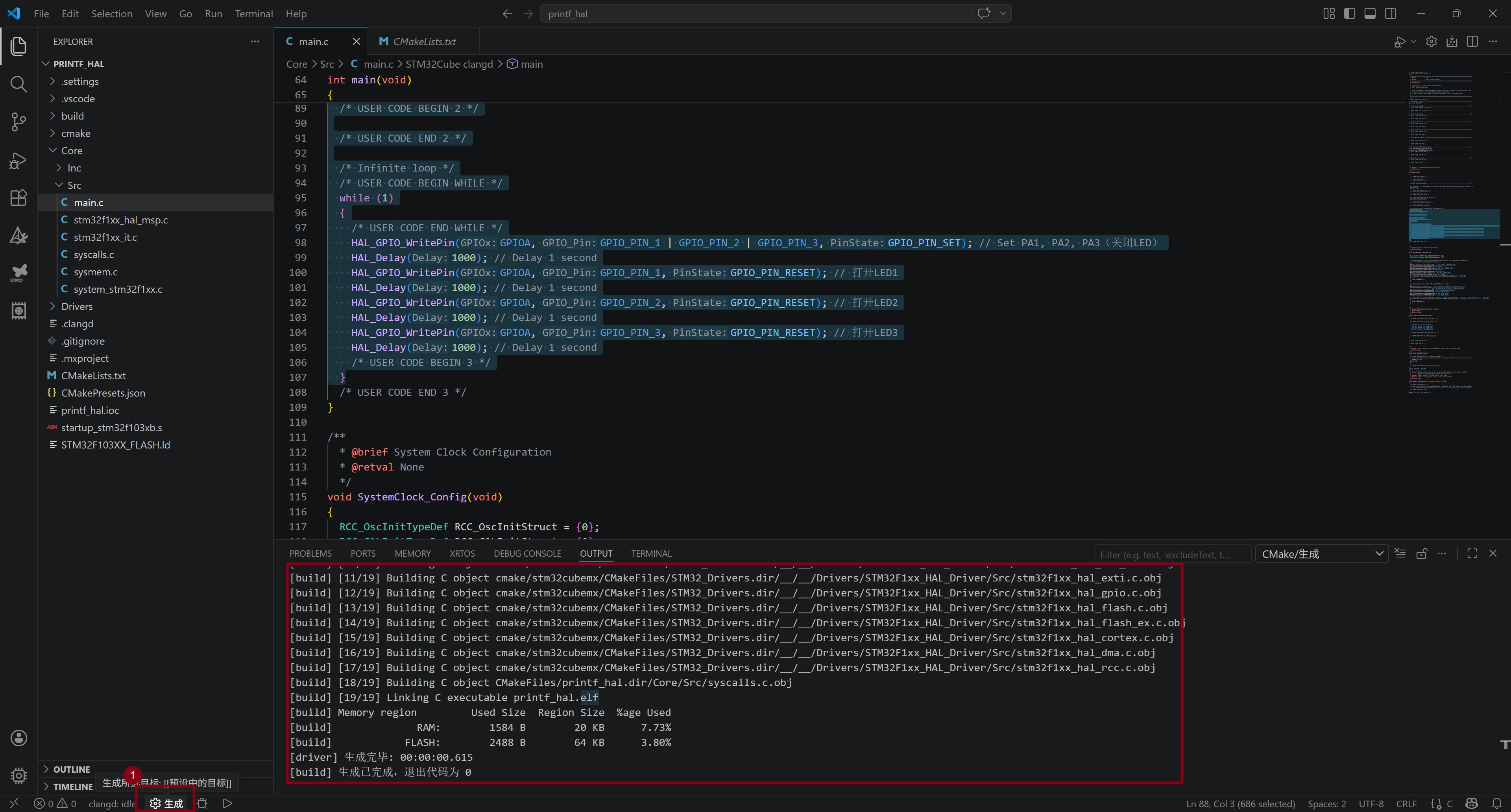Click the CMake debug bug icon in status bar

pos(202,803)
